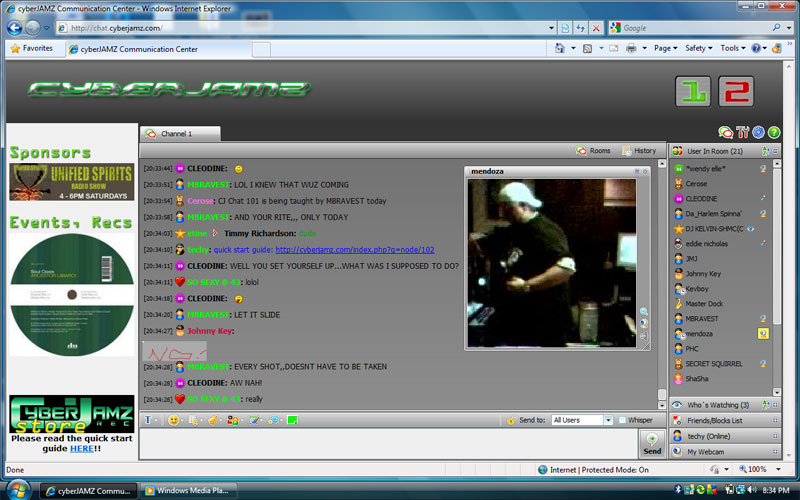Click the IE stop loading button

pos(595,28)
